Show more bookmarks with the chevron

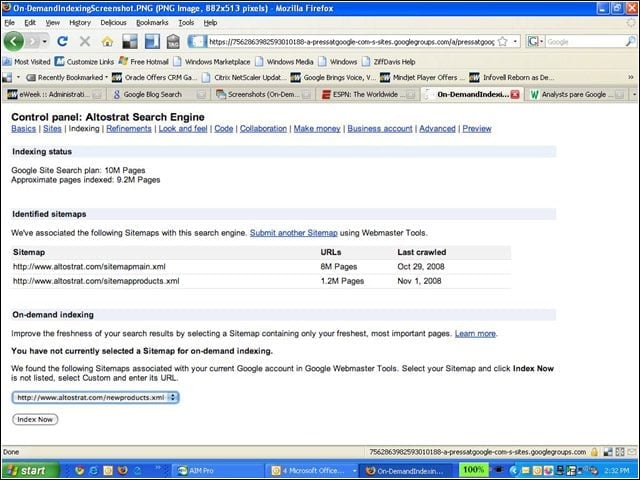(x=631, y=77)
